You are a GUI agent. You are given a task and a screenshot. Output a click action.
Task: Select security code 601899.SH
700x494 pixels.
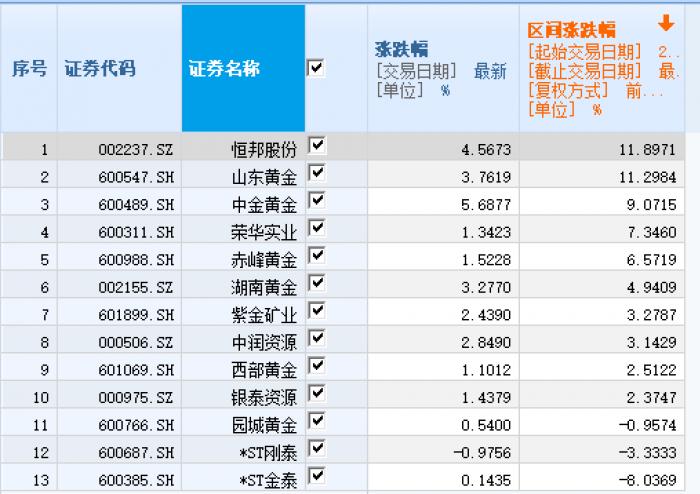pos(136,315)
